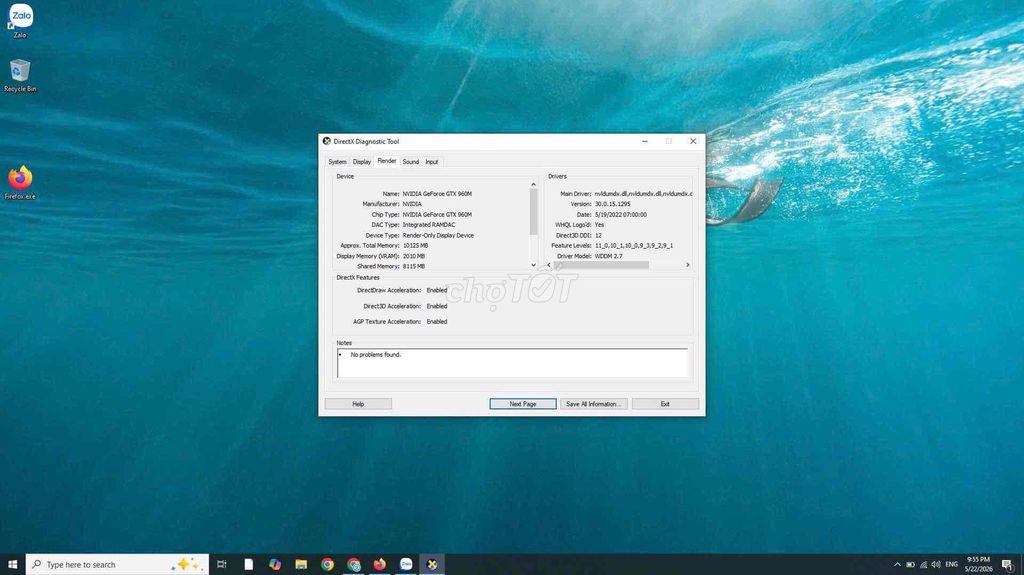1024x575 pixels.
Task: Select the Render tab
Action: (x=387, y=161)
